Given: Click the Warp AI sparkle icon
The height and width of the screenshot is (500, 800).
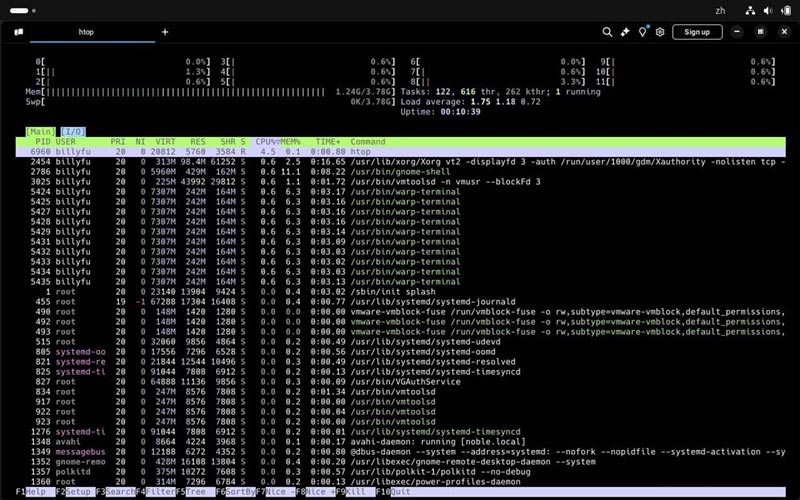Looking at the screenshot, I should coord(625,32).
